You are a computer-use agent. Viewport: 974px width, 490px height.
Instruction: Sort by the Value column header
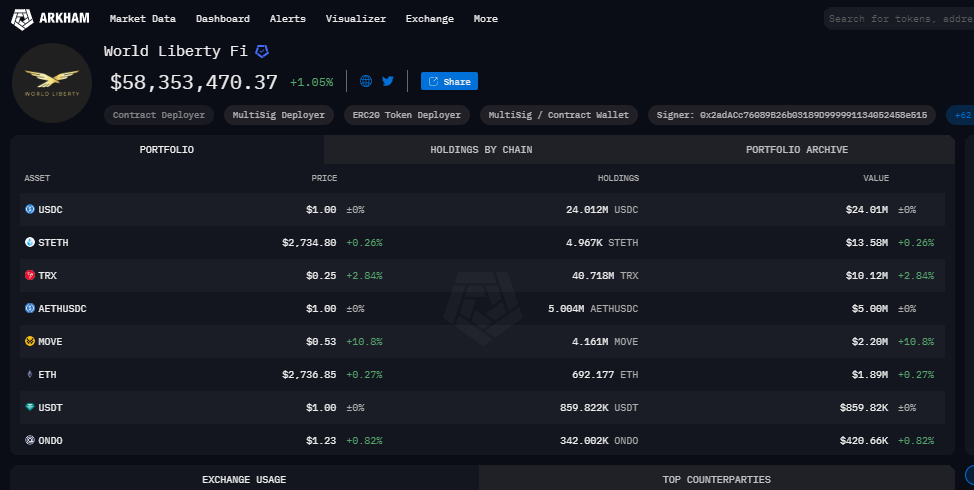pos(876,178)
